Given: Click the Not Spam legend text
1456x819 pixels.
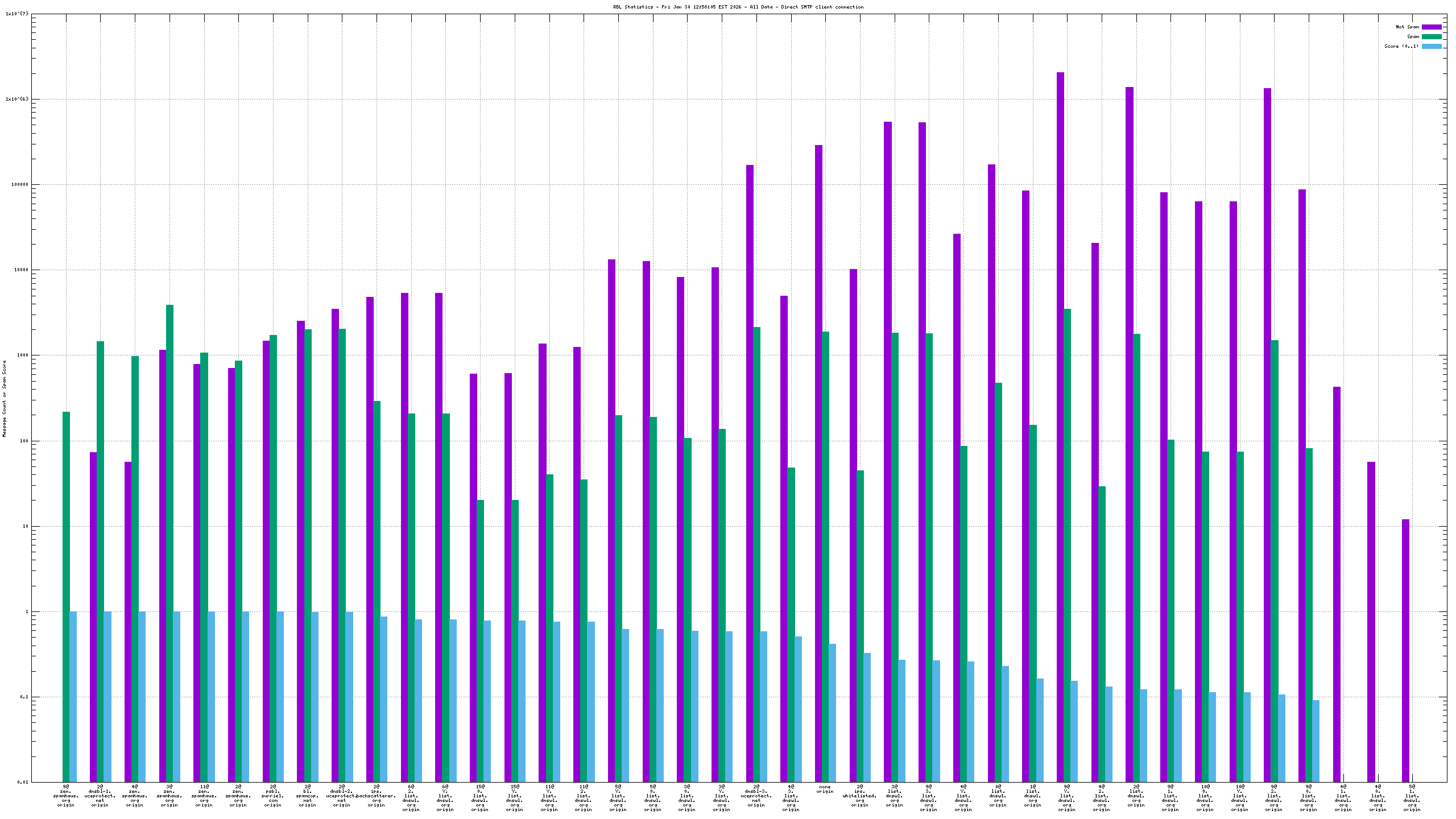Looking at the screenshot, I should tap(1407, 27).
